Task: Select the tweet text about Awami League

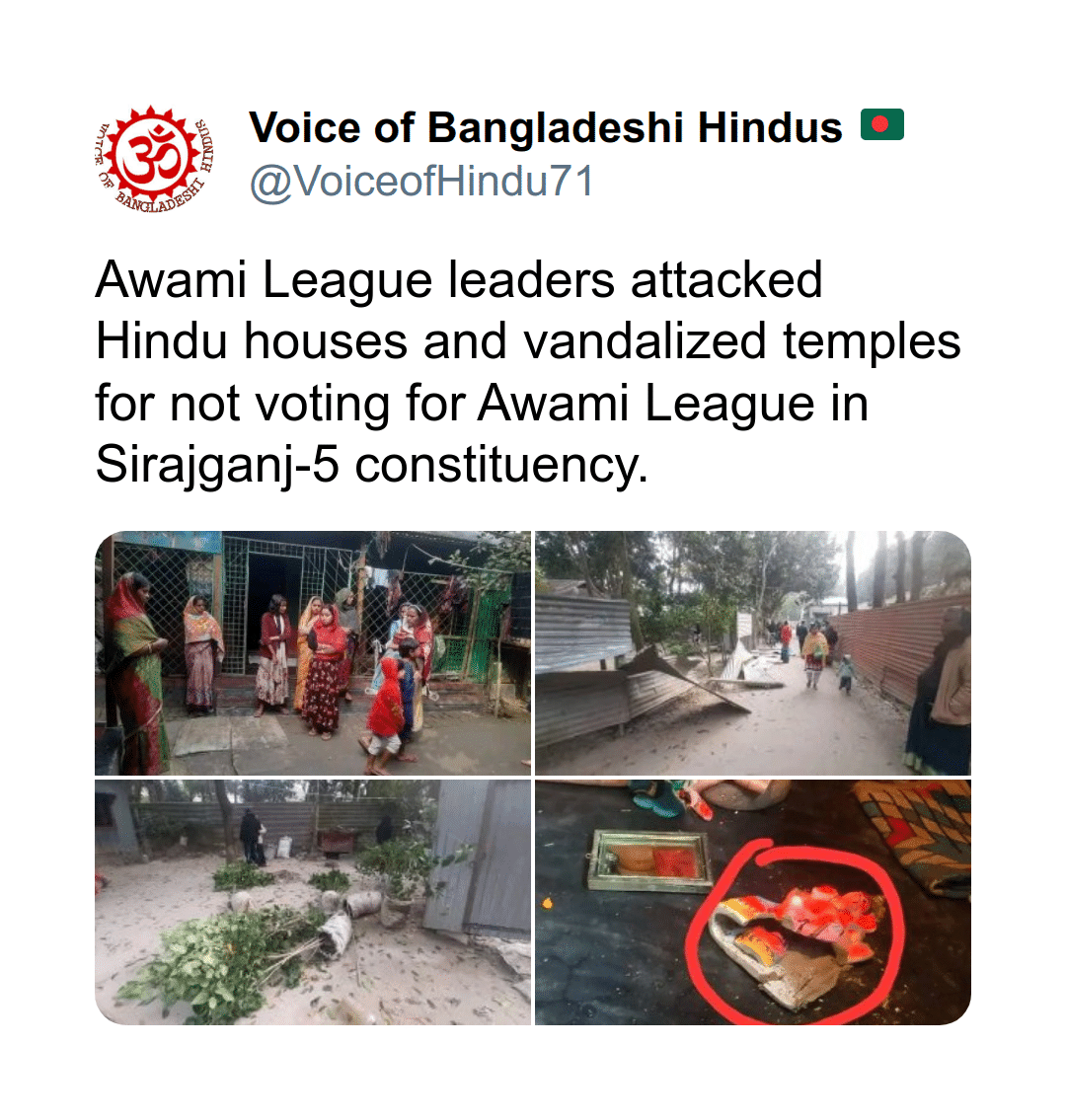Action: coord(527,371)
